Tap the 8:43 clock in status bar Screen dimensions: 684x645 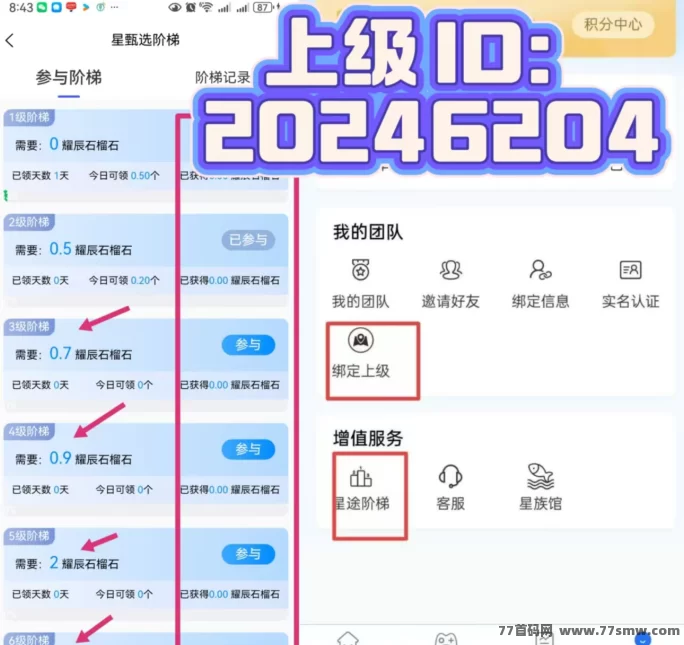click(21, 7)
